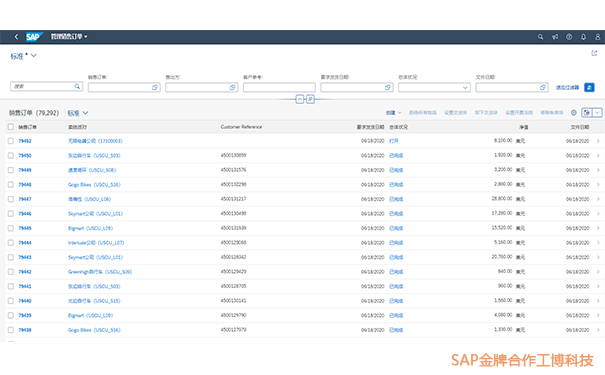Click the share icon below the header
This screenshot has height=375, width=605.
pos(594,53)
